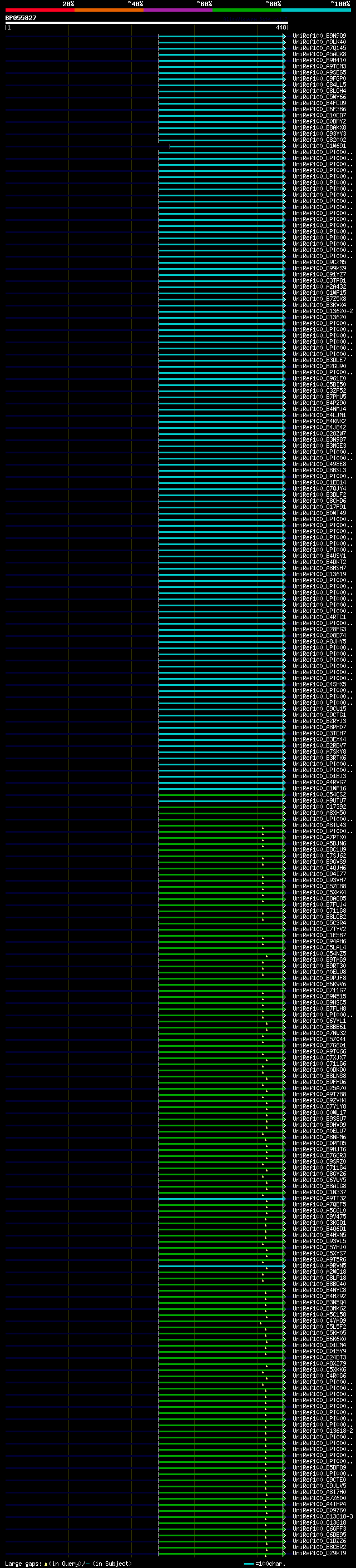Open hit UniRef100_Q711G8

[319, 911]
